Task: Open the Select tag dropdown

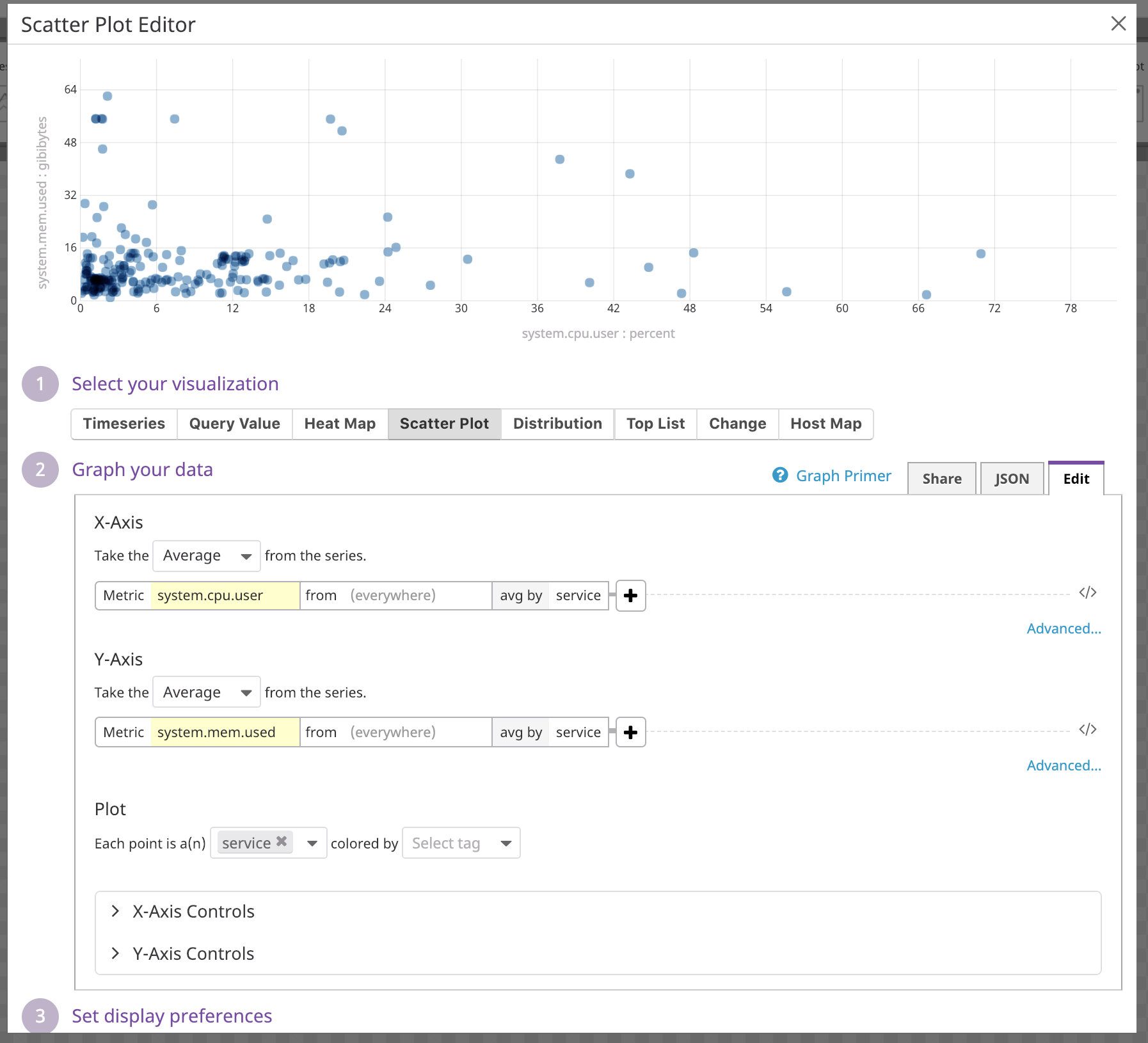Action: (x=461, y=843)
